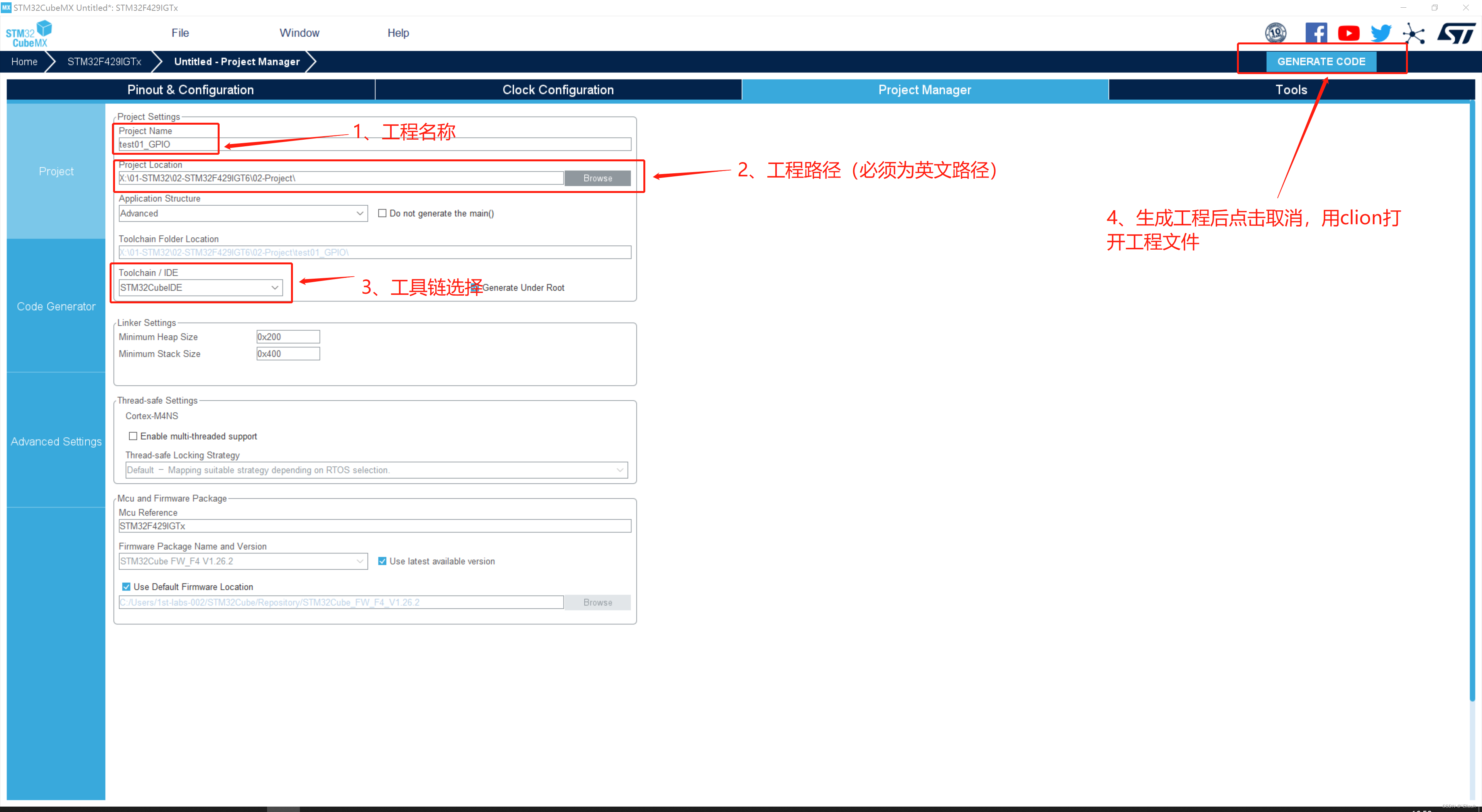Viewport: 1482px width, 812px height.
Task: Enable 'Do not generate the main()' checkbox
Action: tap(382, 213)
